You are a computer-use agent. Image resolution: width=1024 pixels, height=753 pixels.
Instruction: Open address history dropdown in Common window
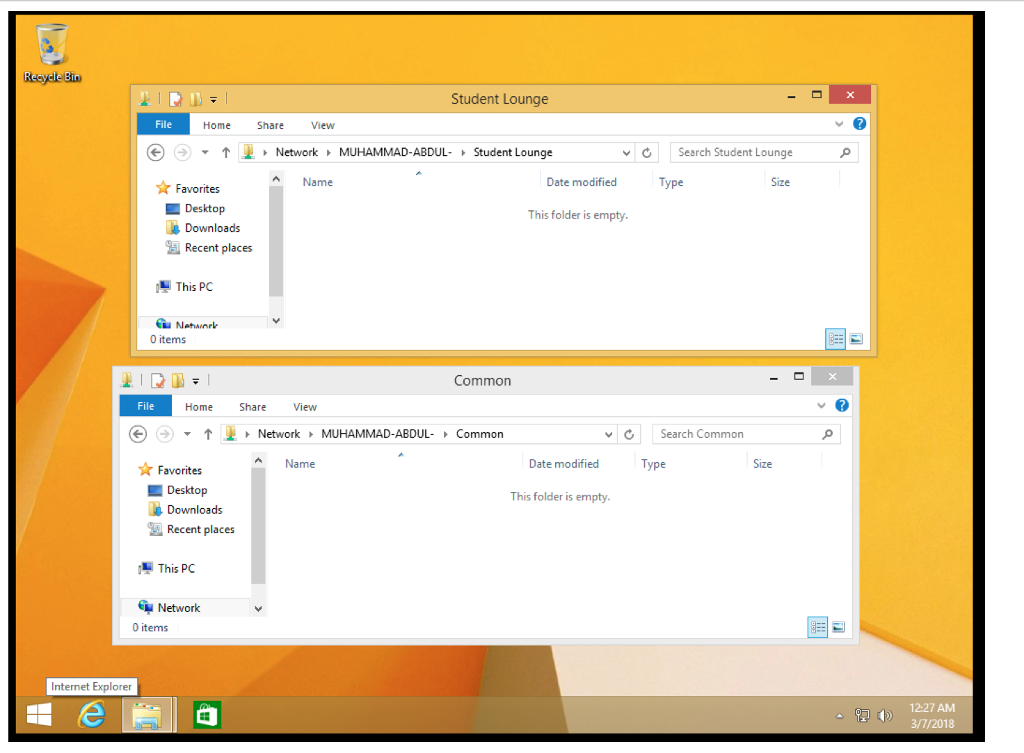pos(609,434)
